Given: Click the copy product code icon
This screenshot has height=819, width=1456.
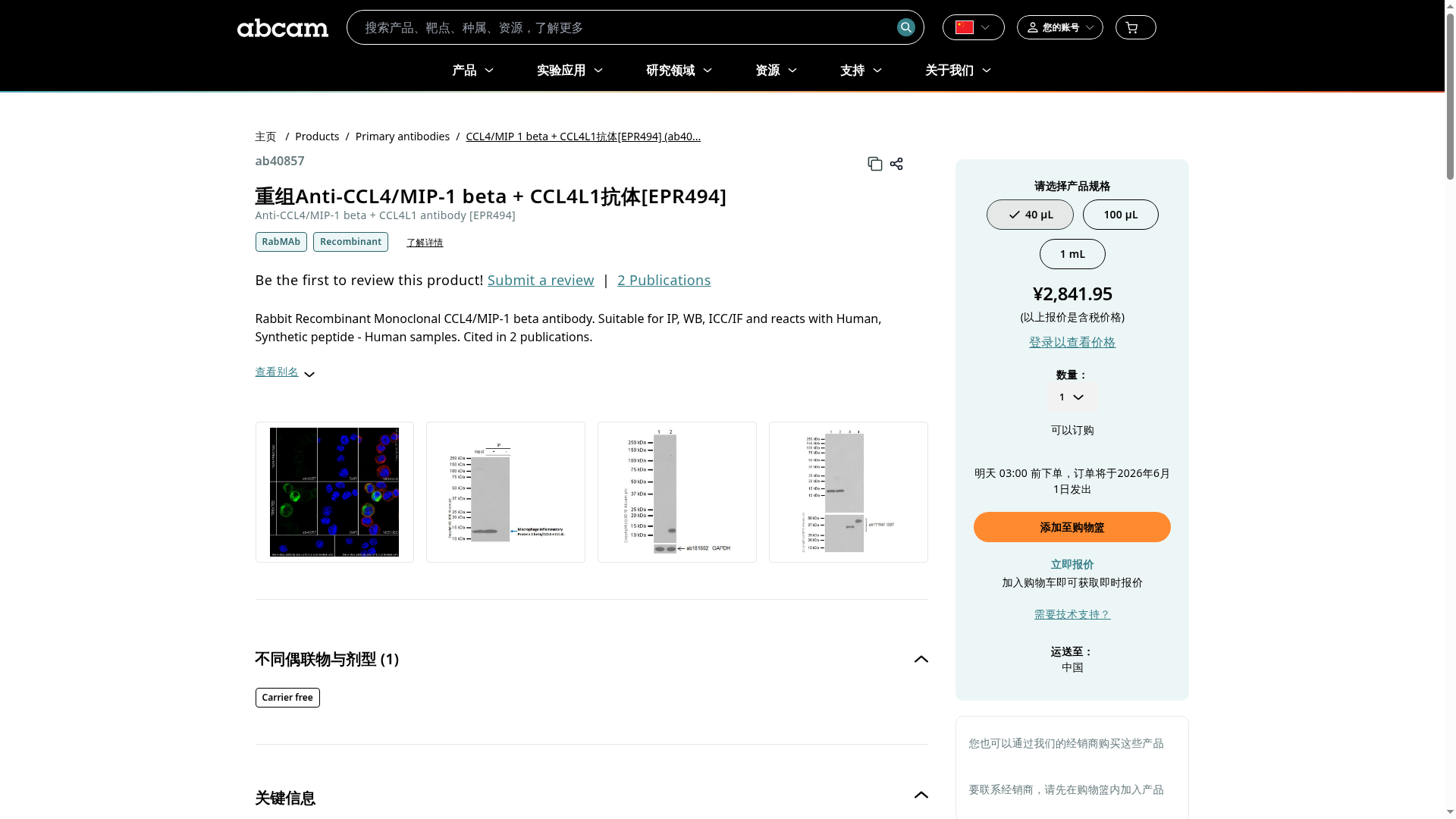Looking at the screenshot, I should coord(874,164).
